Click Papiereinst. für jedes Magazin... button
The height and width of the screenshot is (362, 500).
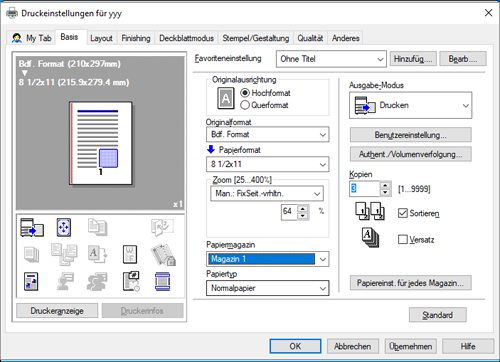tap(410, 283)
